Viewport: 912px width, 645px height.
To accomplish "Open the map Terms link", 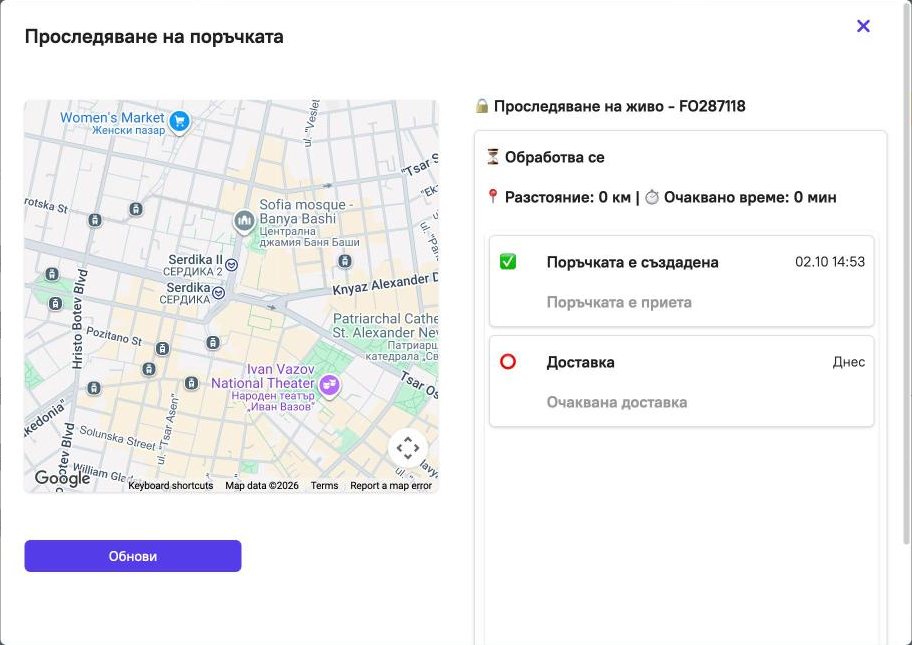I will tap(324, 486).
